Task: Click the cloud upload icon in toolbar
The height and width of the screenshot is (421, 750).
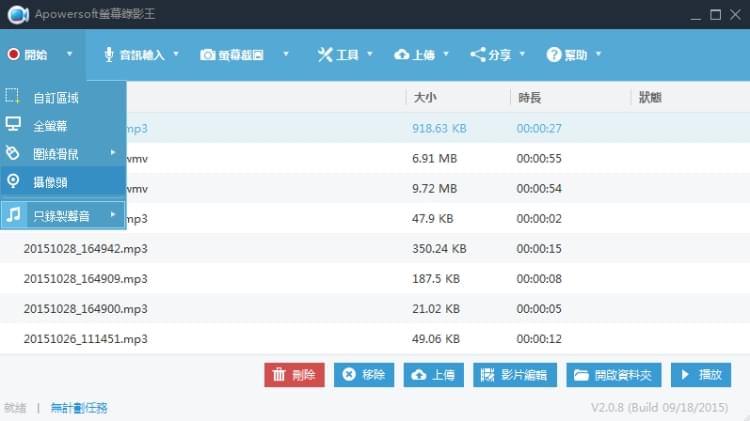Action: click(x=401, y=54)
